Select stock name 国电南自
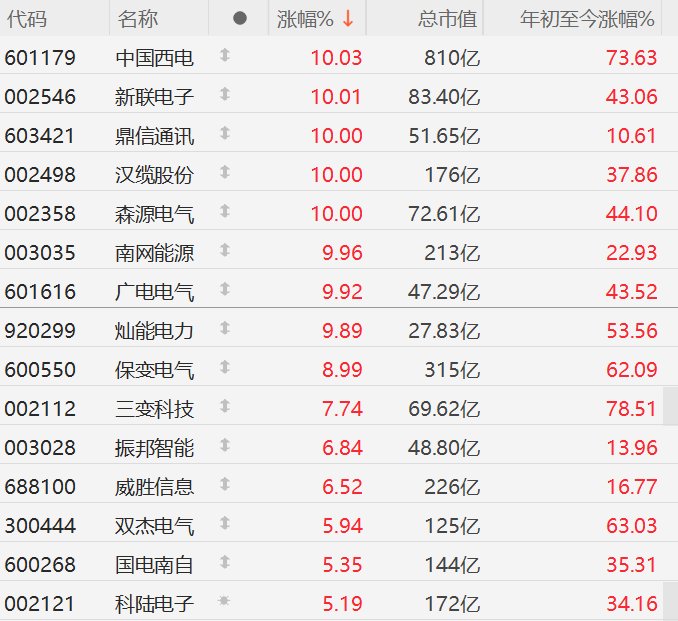The image size is (678, 621). click(154, 565)
